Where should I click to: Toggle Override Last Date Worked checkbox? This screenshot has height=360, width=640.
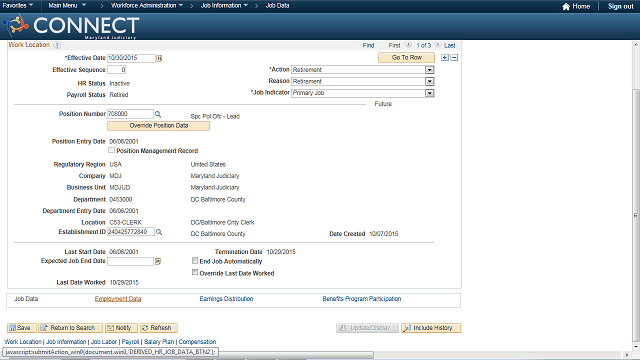pyautogui.click(x=195, y=272)
